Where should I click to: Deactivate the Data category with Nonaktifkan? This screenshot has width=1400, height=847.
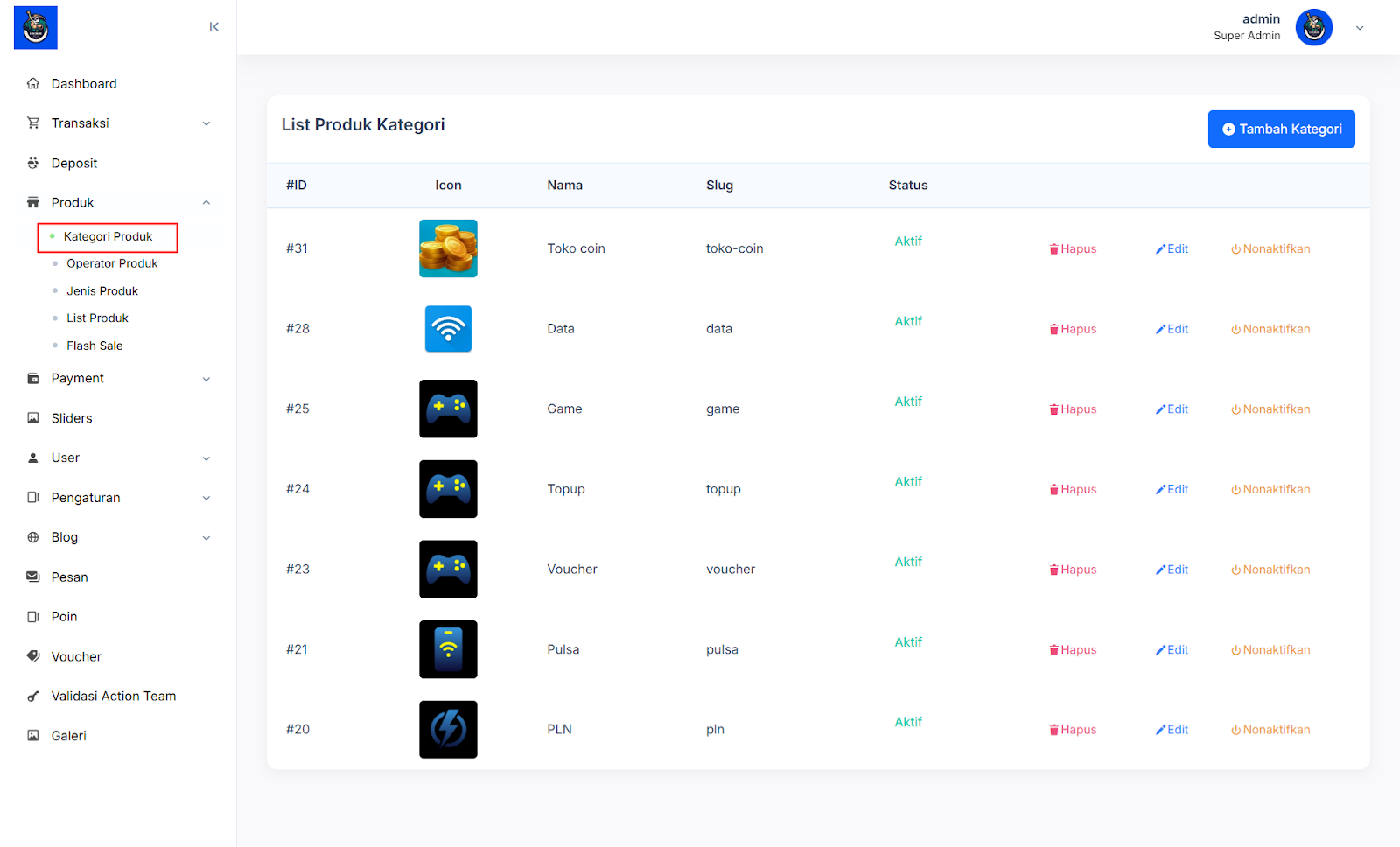coord(1270,330)
